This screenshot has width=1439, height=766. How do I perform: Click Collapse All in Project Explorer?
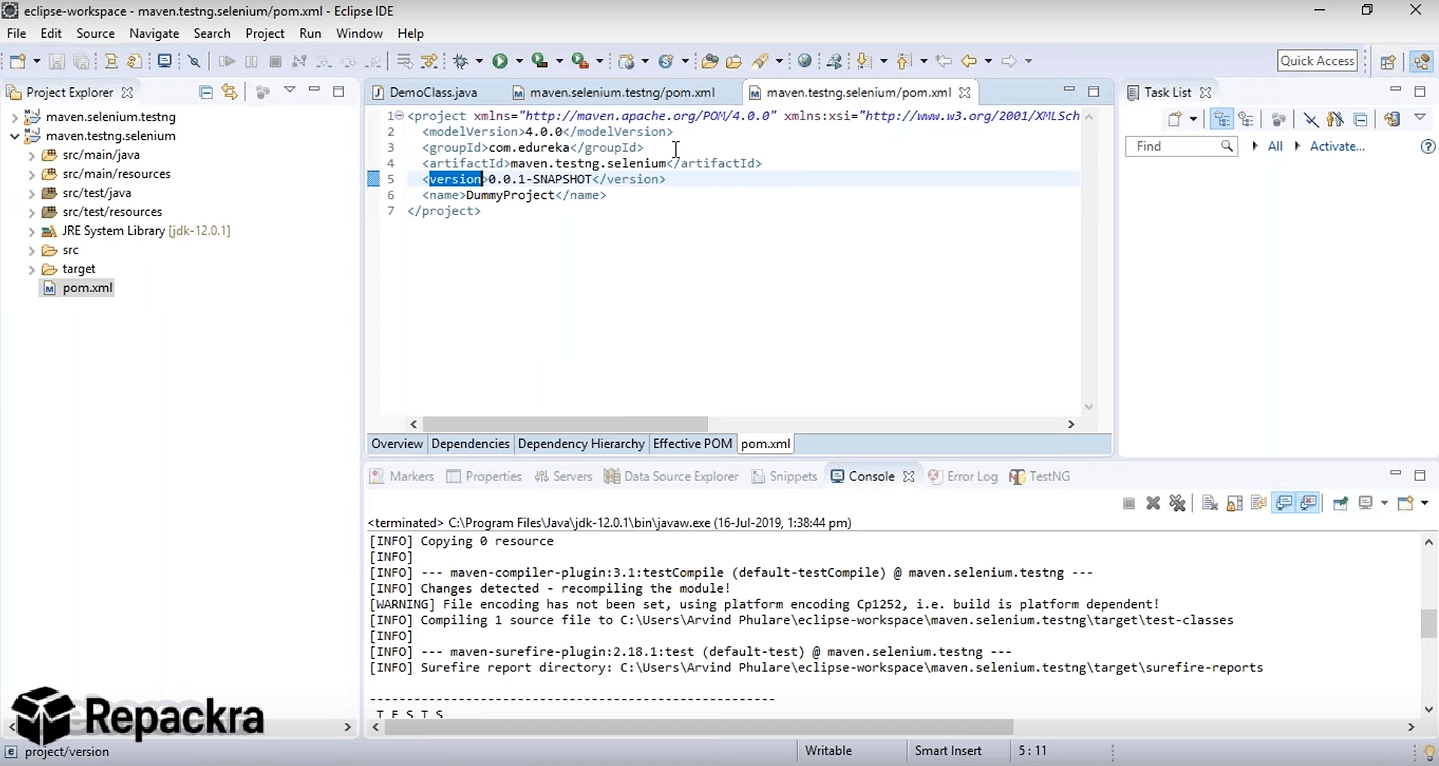(206, 92)
